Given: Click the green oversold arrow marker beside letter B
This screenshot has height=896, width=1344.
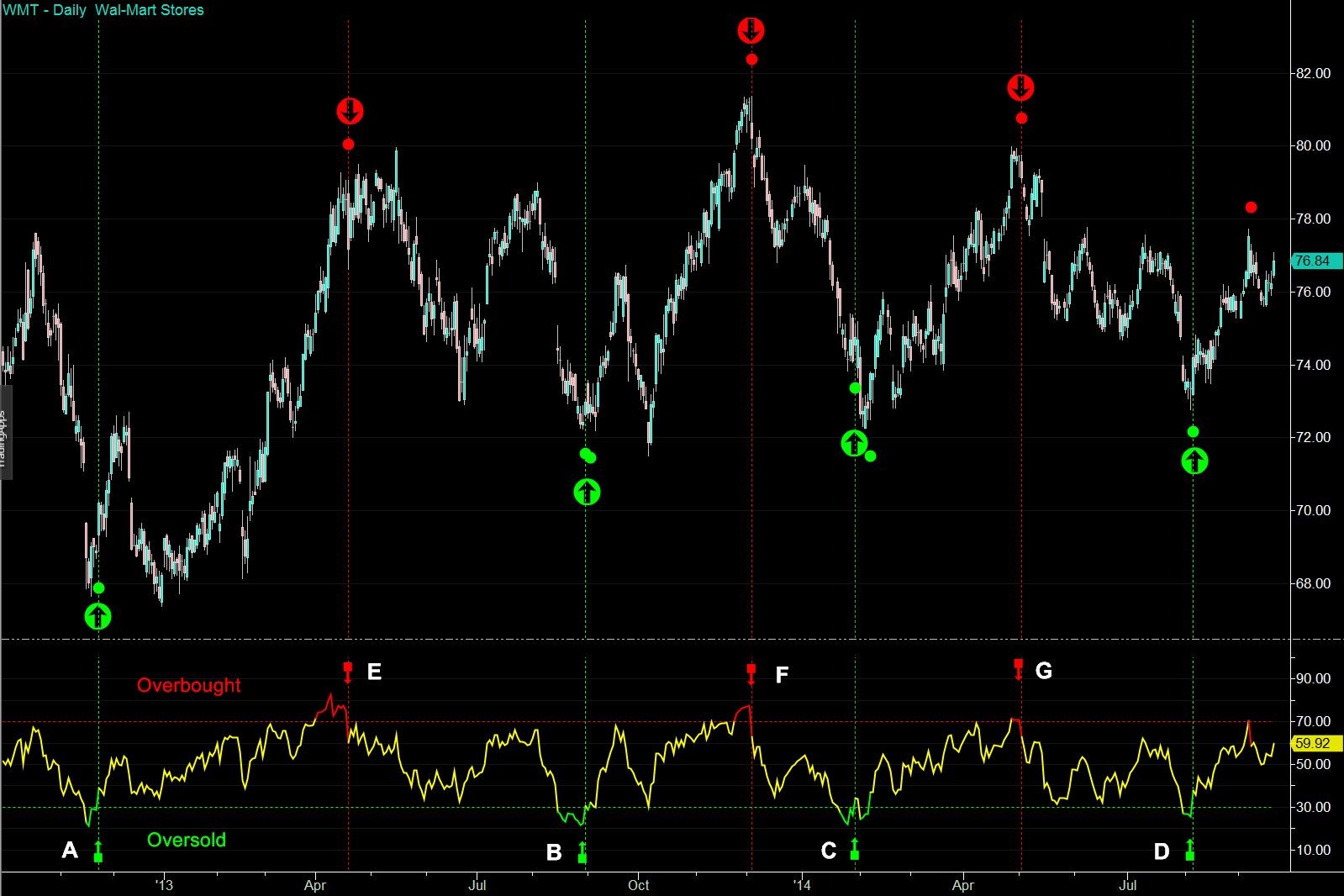Looking at the screenshot, I should [582, 852].
